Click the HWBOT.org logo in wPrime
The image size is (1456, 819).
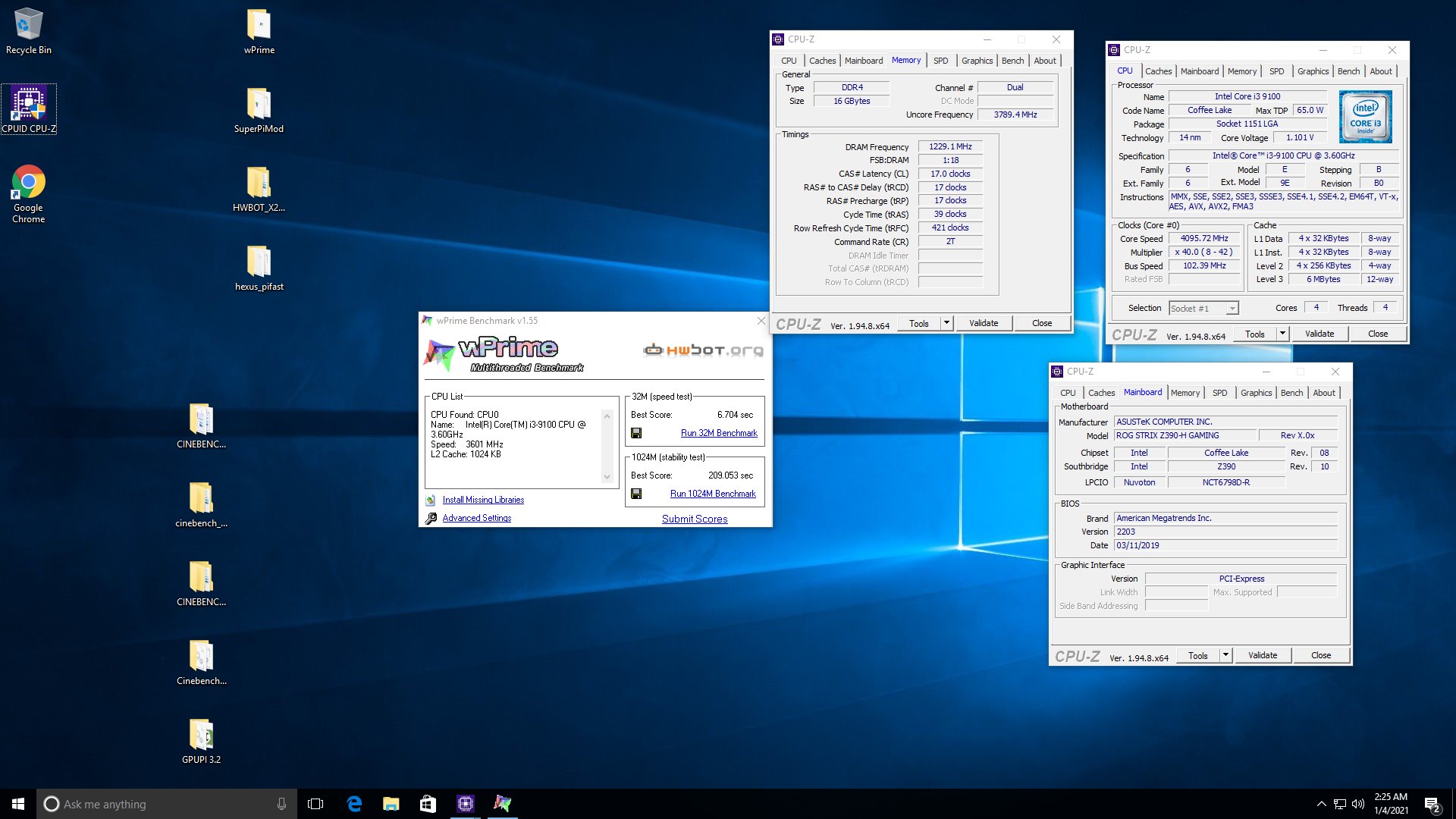point(703,350)
